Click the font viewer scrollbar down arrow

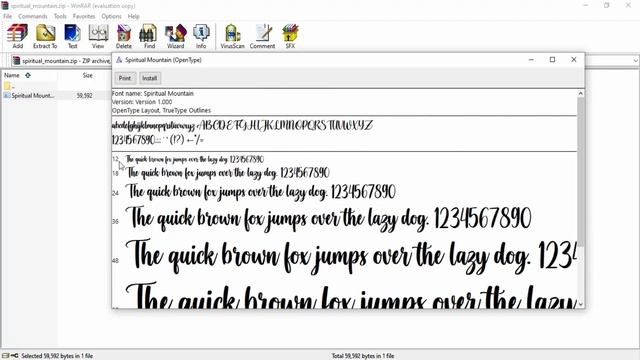click(x=580, y=304)
